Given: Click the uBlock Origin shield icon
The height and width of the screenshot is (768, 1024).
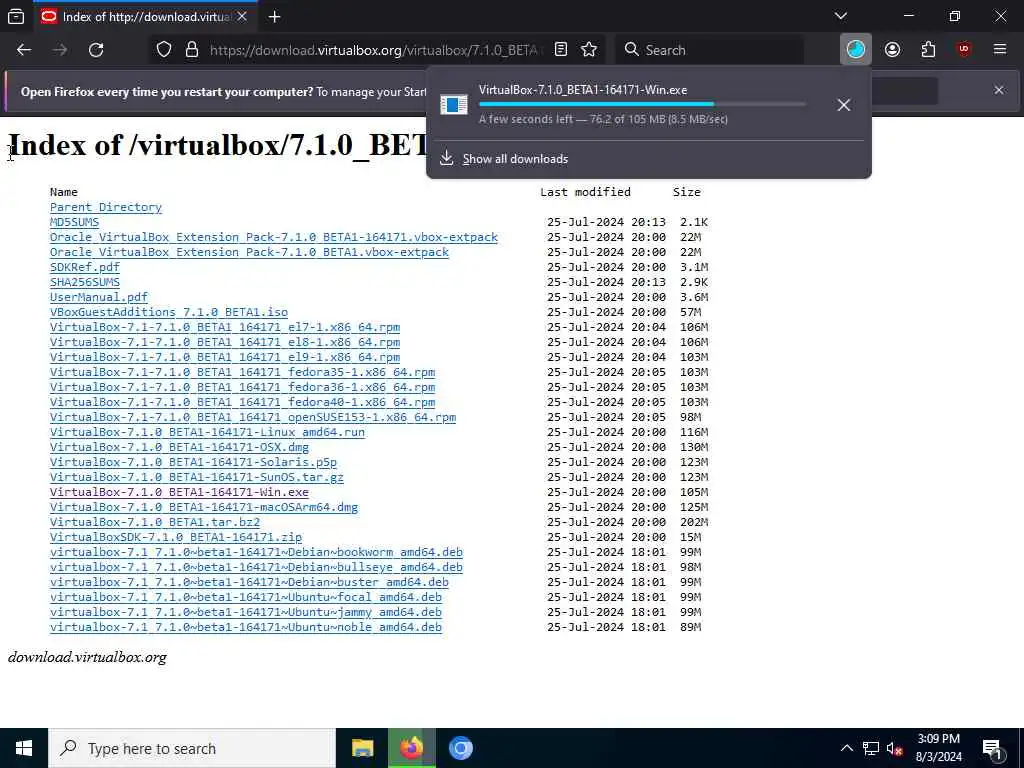Looking at the screenshot, I should coord(964,50).
